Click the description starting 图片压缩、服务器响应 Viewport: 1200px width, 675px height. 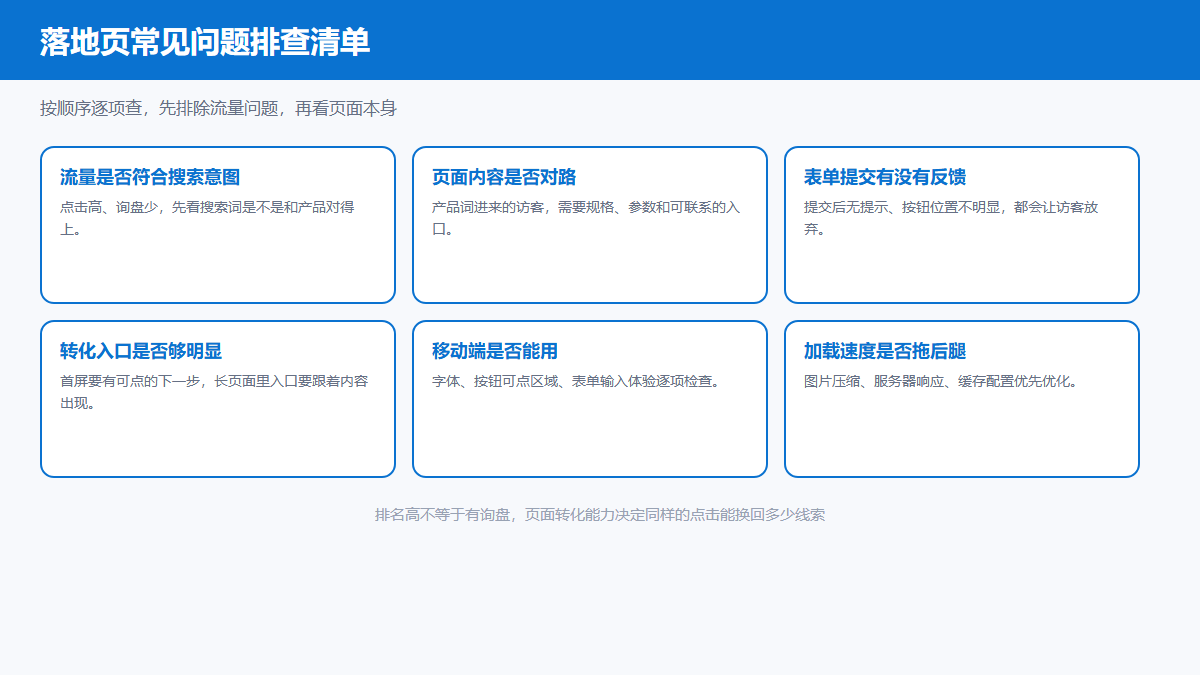941,381
